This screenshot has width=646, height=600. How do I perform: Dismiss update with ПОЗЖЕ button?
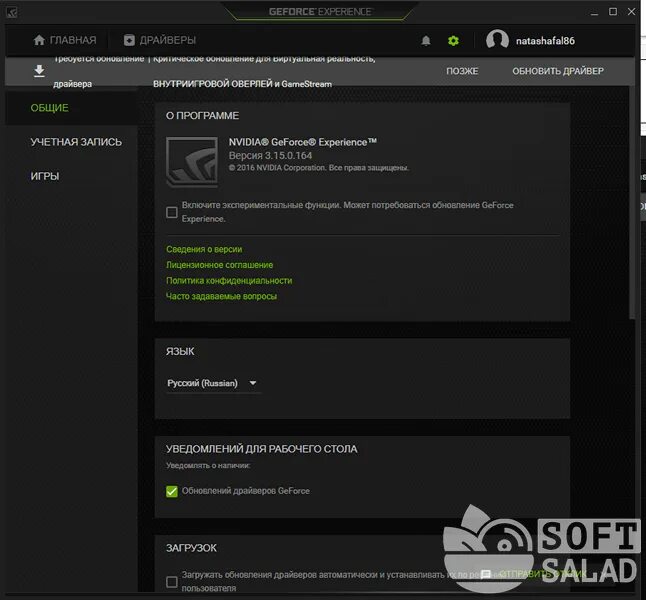[x=462, y=71]
